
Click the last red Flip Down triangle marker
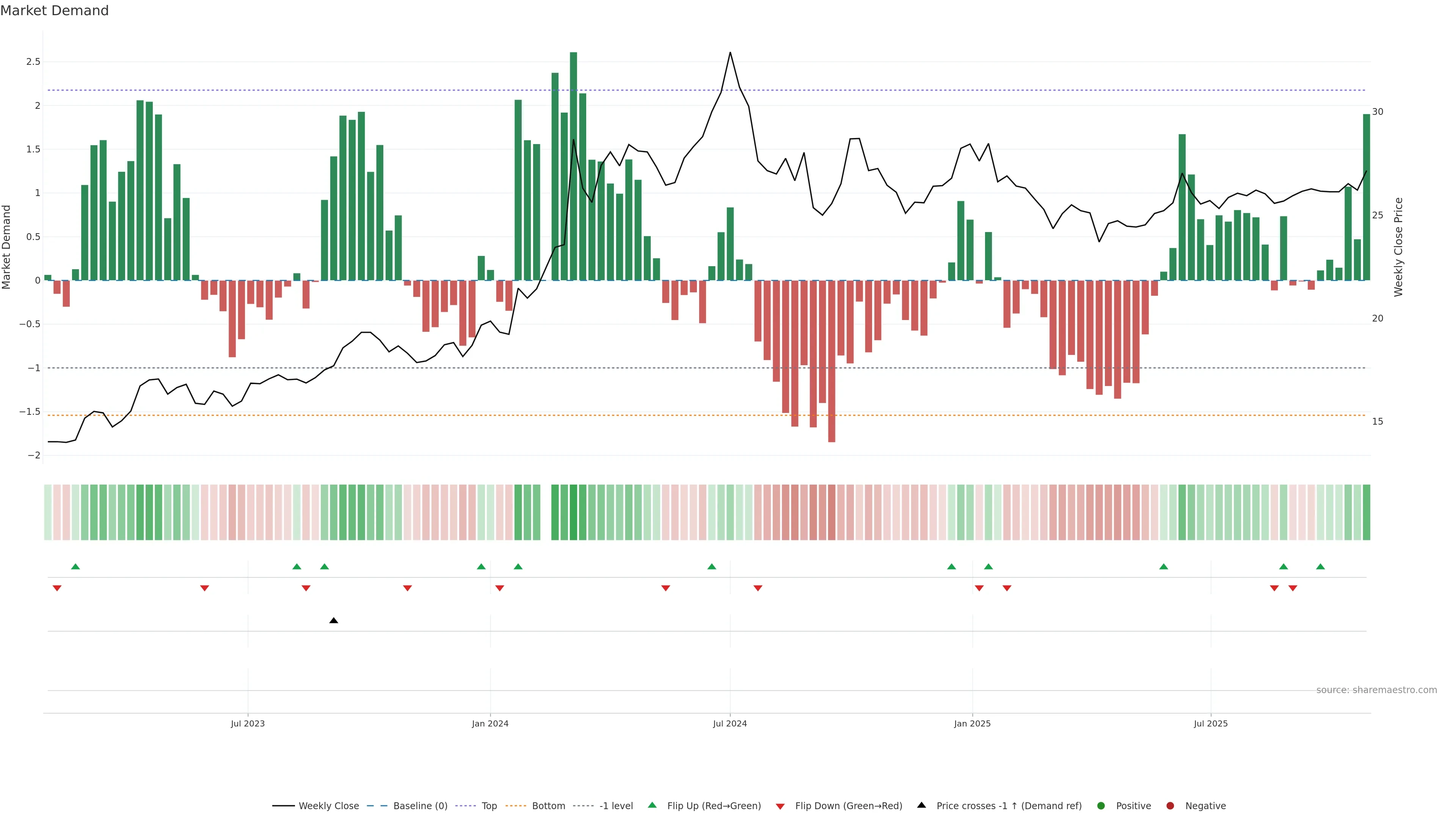[1293, 588]
